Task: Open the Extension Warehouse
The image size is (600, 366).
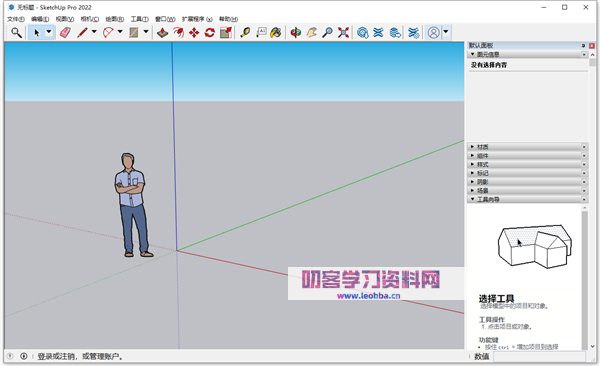Action: pos(378,33)
